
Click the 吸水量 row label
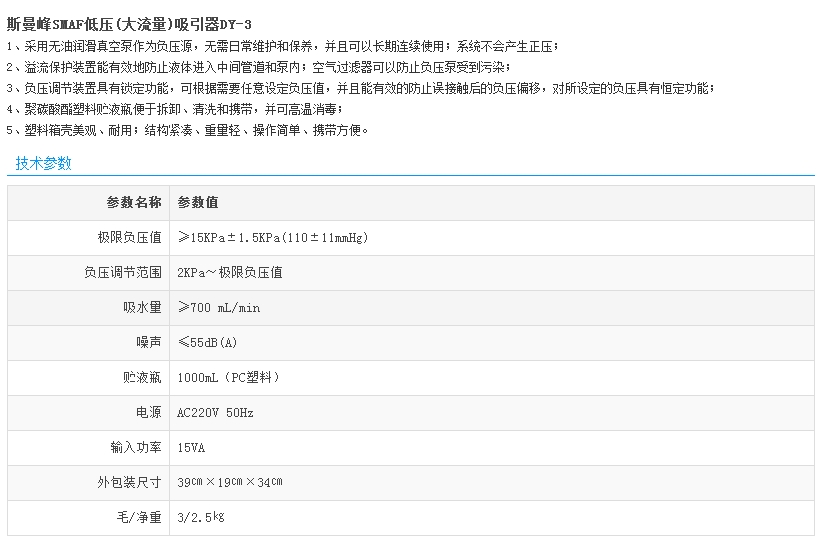[x=142, y=307]
